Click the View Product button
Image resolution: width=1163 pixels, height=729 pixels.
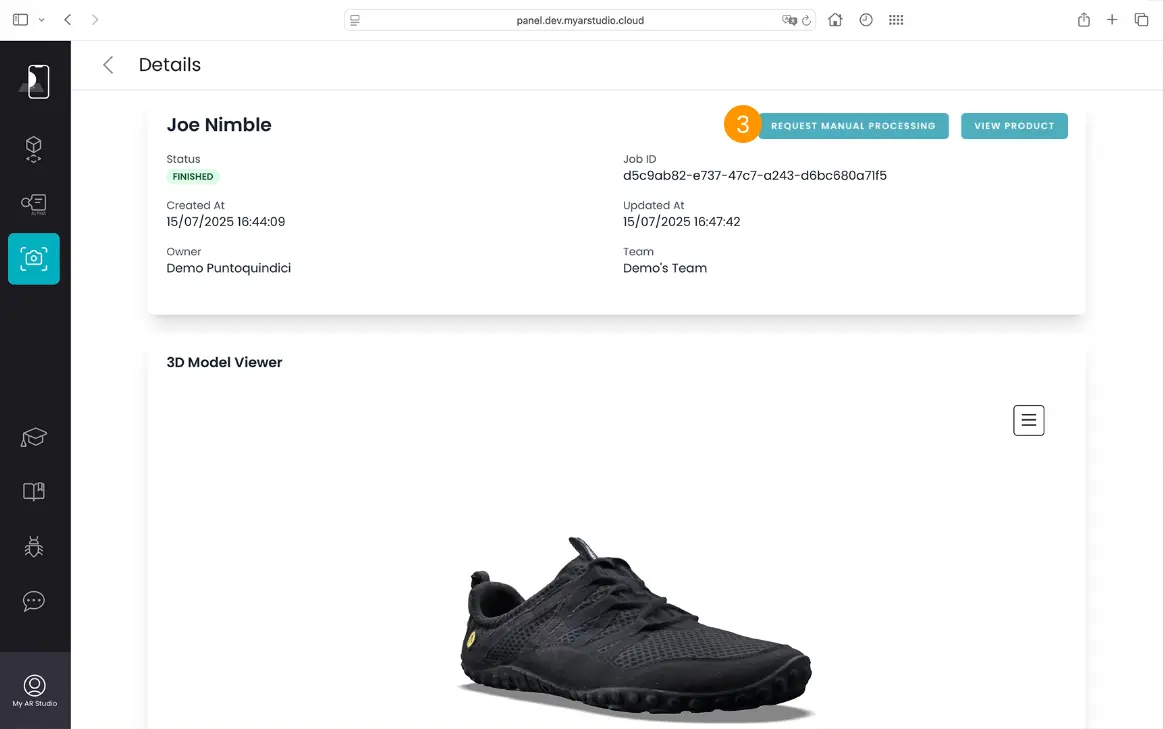coord(1014,126)
